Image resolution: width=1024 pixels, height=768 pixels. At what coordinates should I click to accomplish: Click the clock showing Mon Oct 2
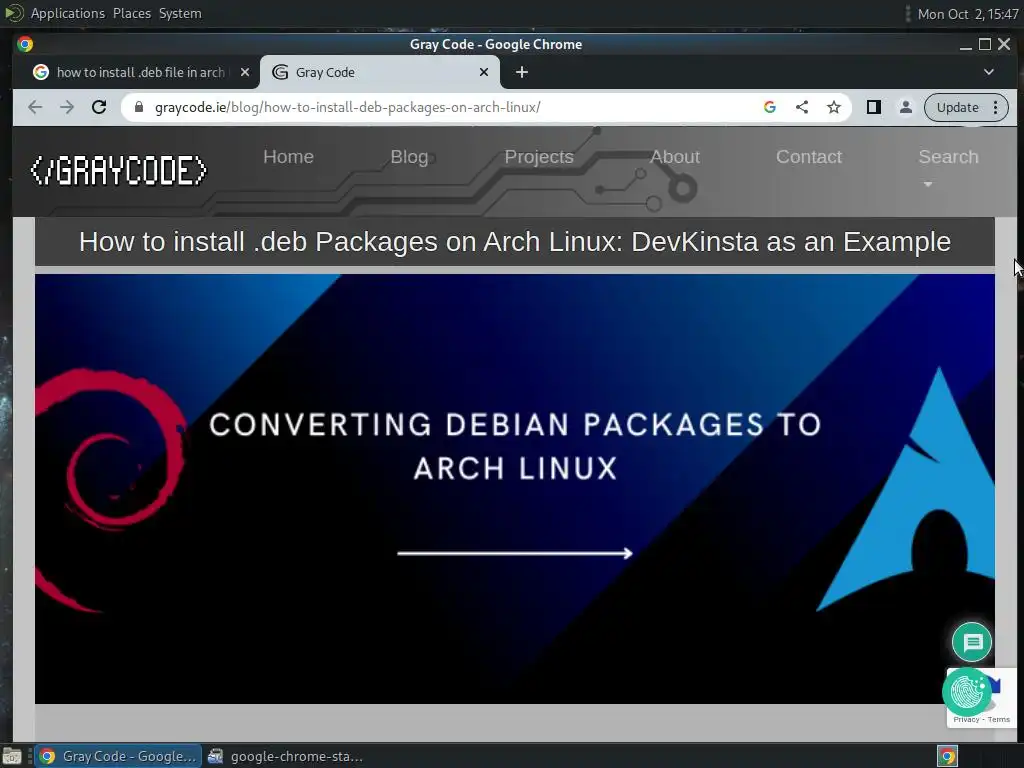point(968,14)
